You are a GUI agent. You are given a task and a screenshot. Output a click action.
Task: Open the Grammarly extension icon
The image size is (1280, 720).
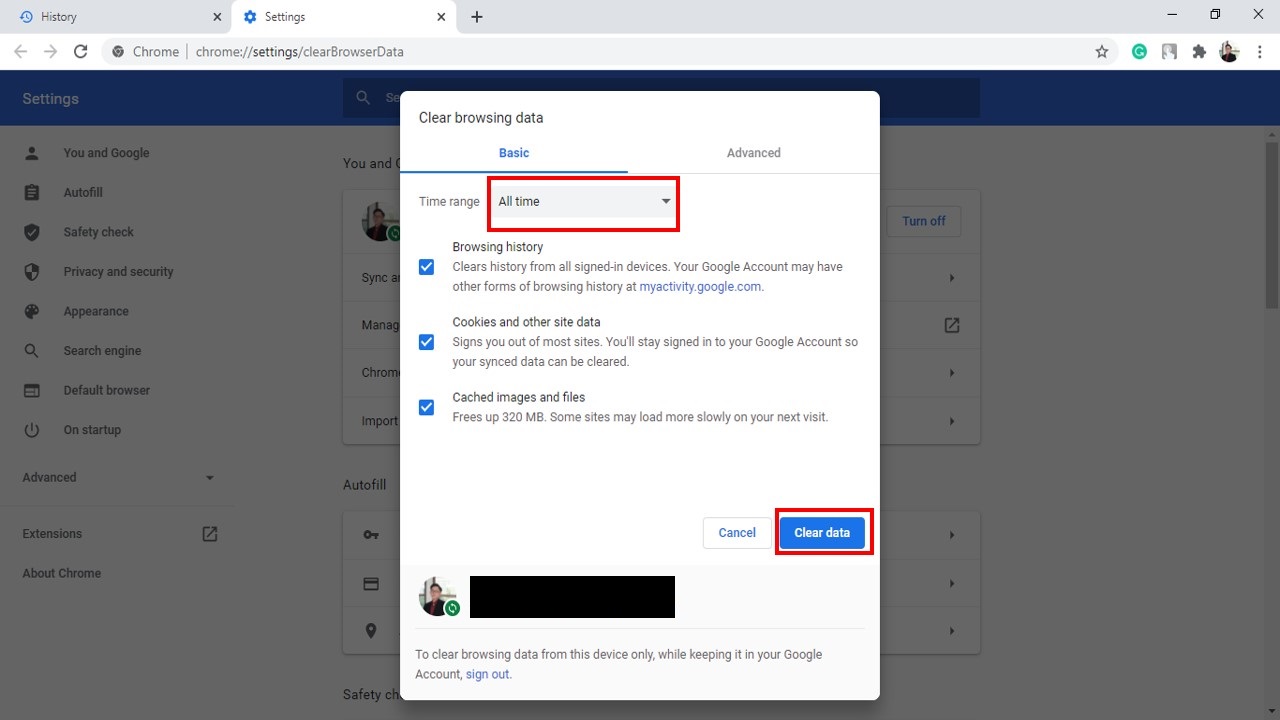point(1139,51)
